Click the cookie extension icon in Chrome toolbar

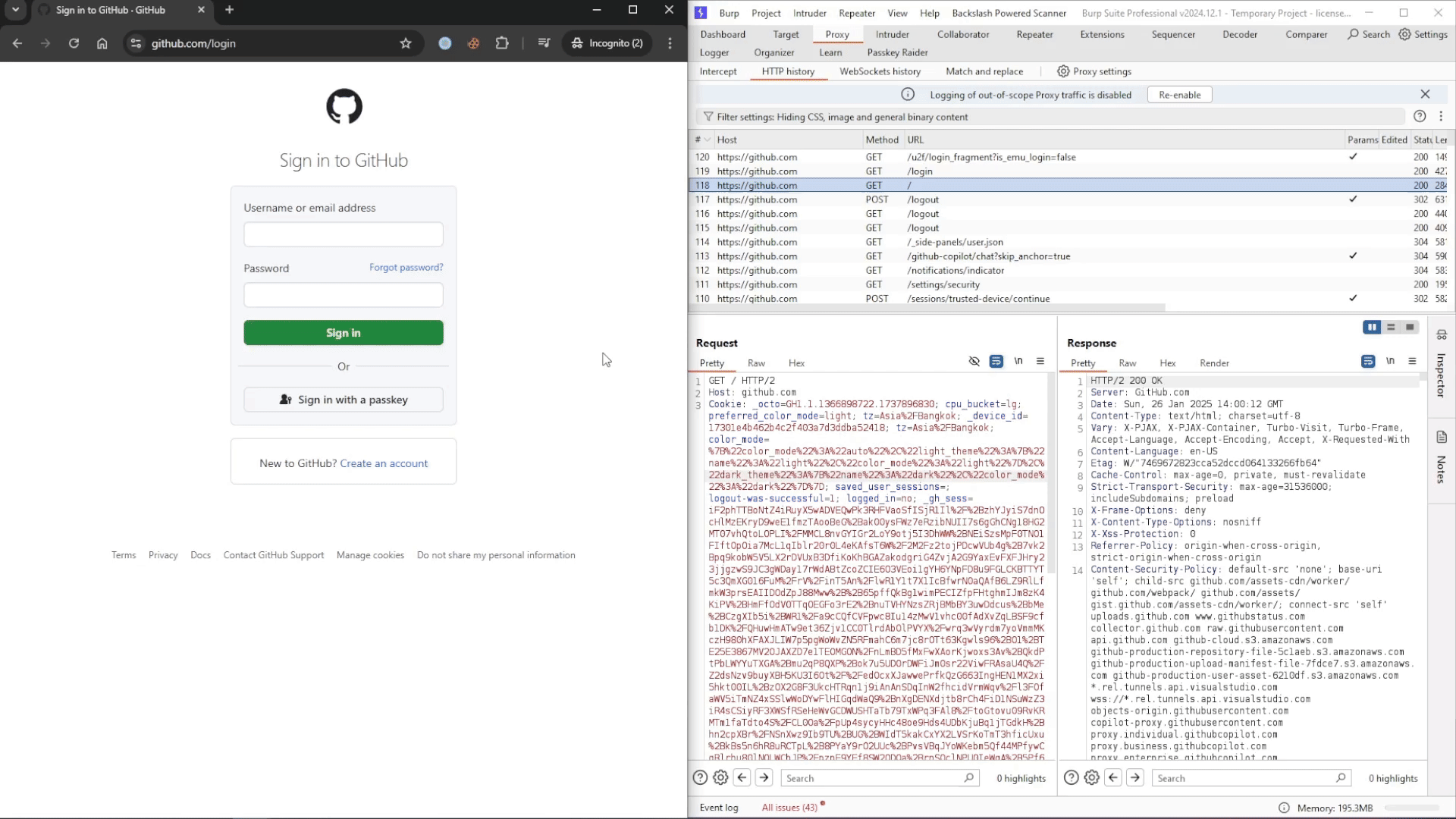coord(473,43)
